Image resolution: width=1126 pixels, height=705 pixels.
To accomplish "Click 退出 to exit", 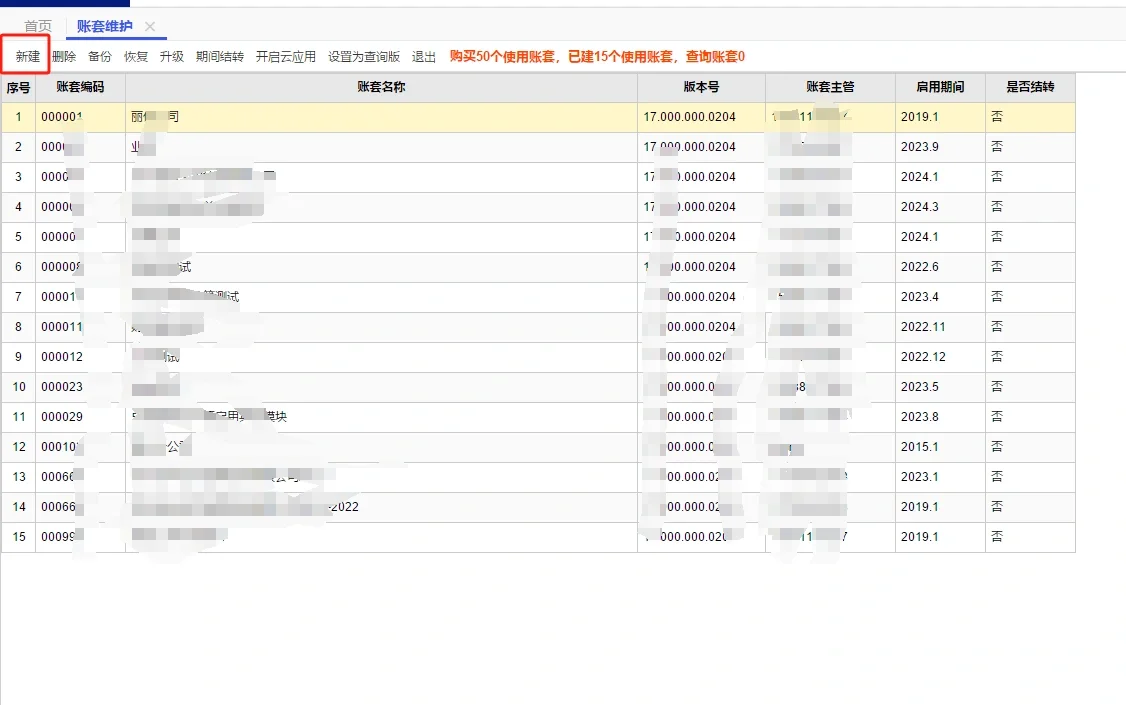I will [x=424, y=57].
